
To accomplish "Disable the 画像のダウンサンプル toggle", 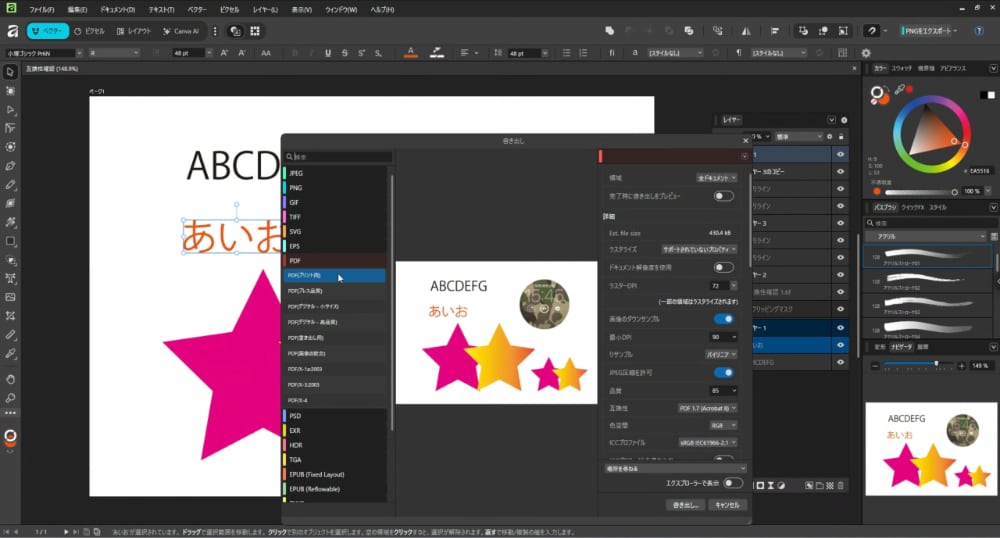I will tap(723, 319).
